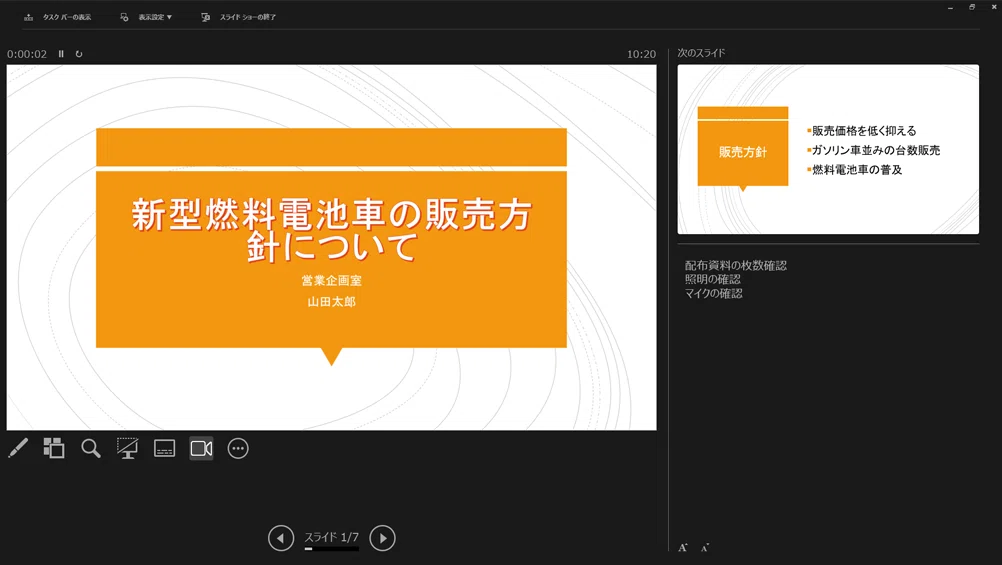This screenshot has width=1002, height=565.
Task: Click the スライド 1/7 slide counter
Action: tap(331, 537)
